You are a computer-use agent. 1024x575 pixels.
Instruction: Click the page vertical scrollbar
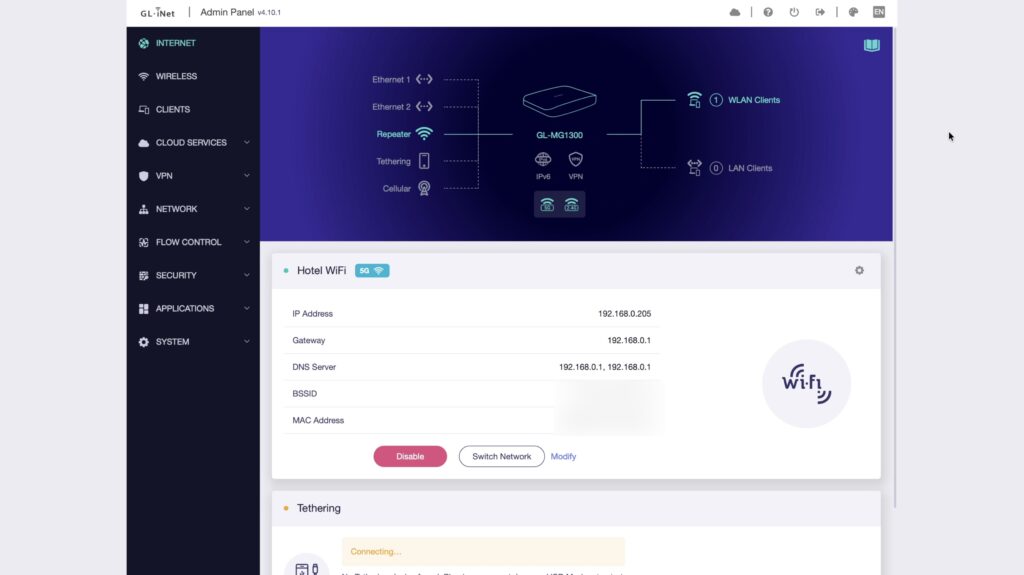895,267
